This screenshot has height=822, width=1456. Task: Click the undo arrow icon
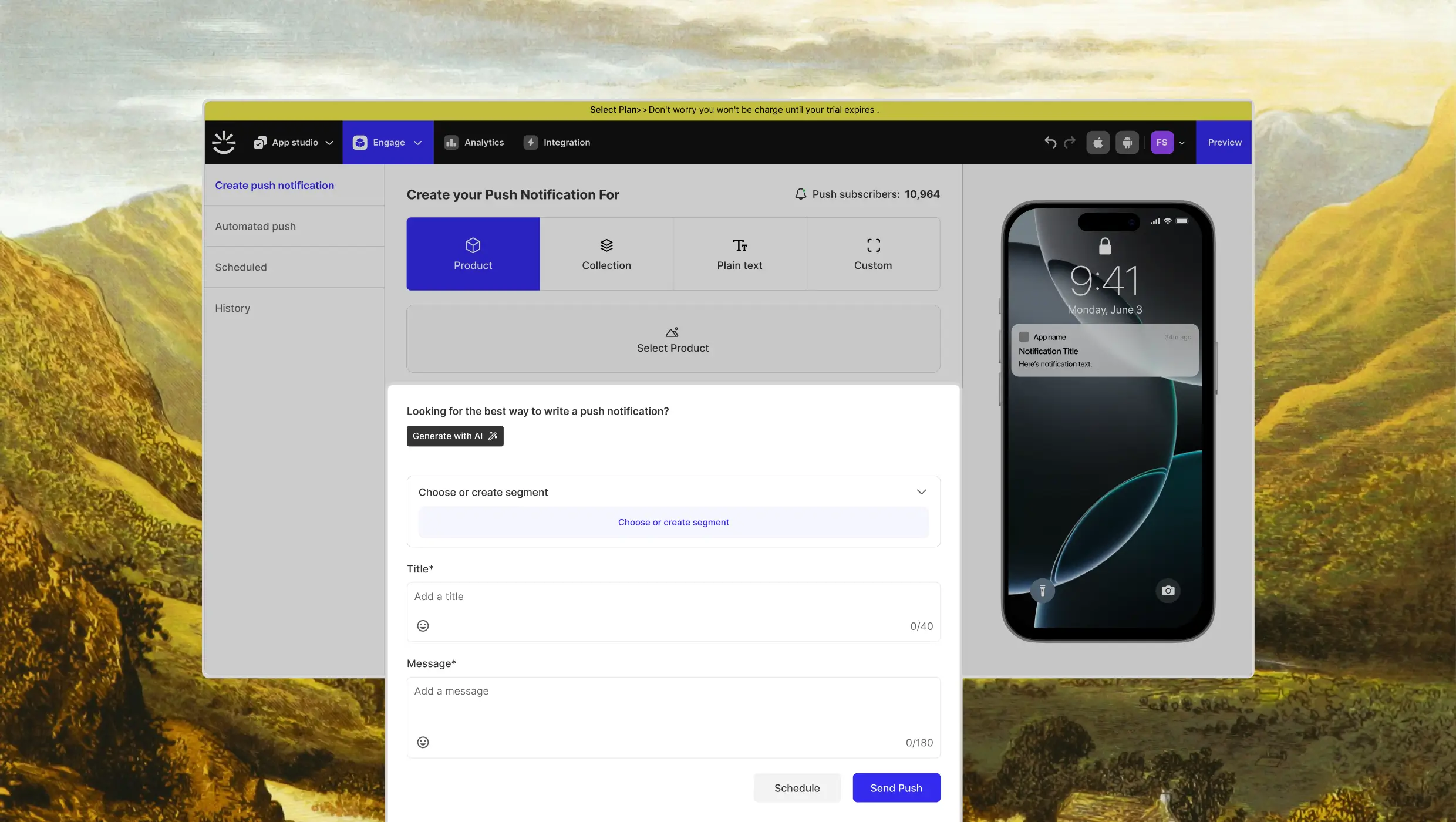pos(1050,142)
